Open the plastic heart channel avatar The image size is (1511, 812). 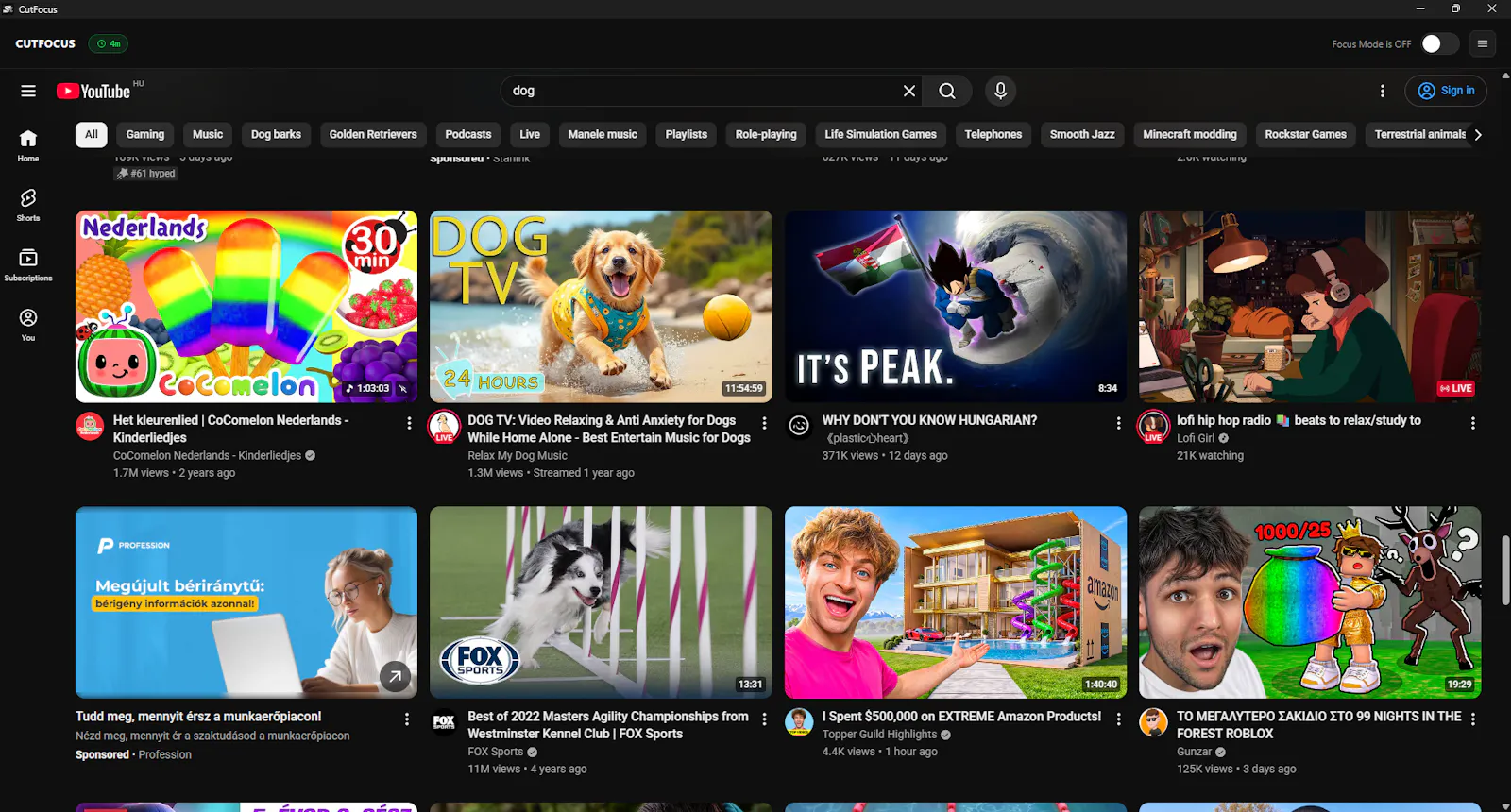pos(799,426)
